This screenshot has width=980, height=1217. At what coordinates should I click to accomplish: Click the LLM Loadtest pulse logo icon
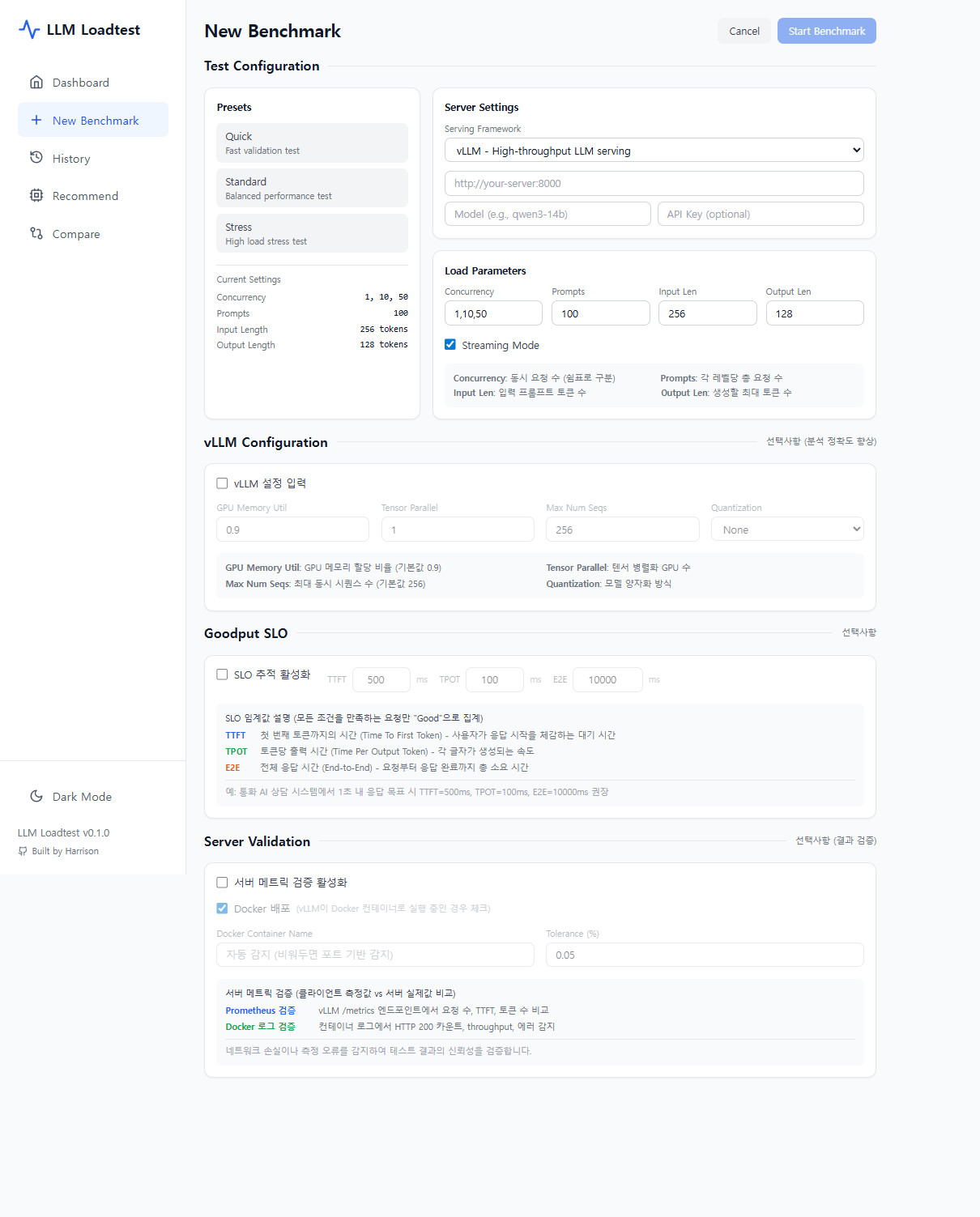[x=29, y=30]
